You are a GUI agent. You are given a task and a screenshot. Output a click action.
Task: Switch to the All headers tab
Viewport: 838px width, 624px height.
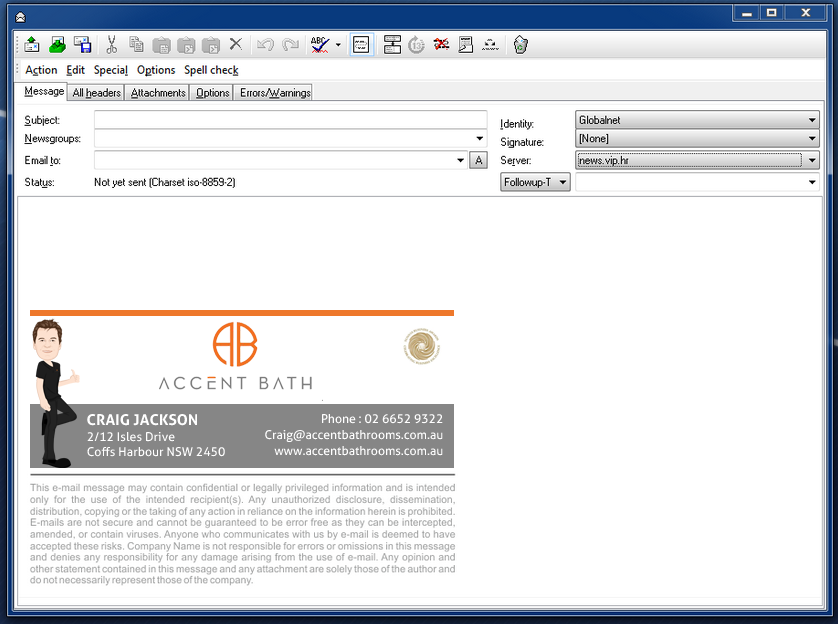pos(97,93)
